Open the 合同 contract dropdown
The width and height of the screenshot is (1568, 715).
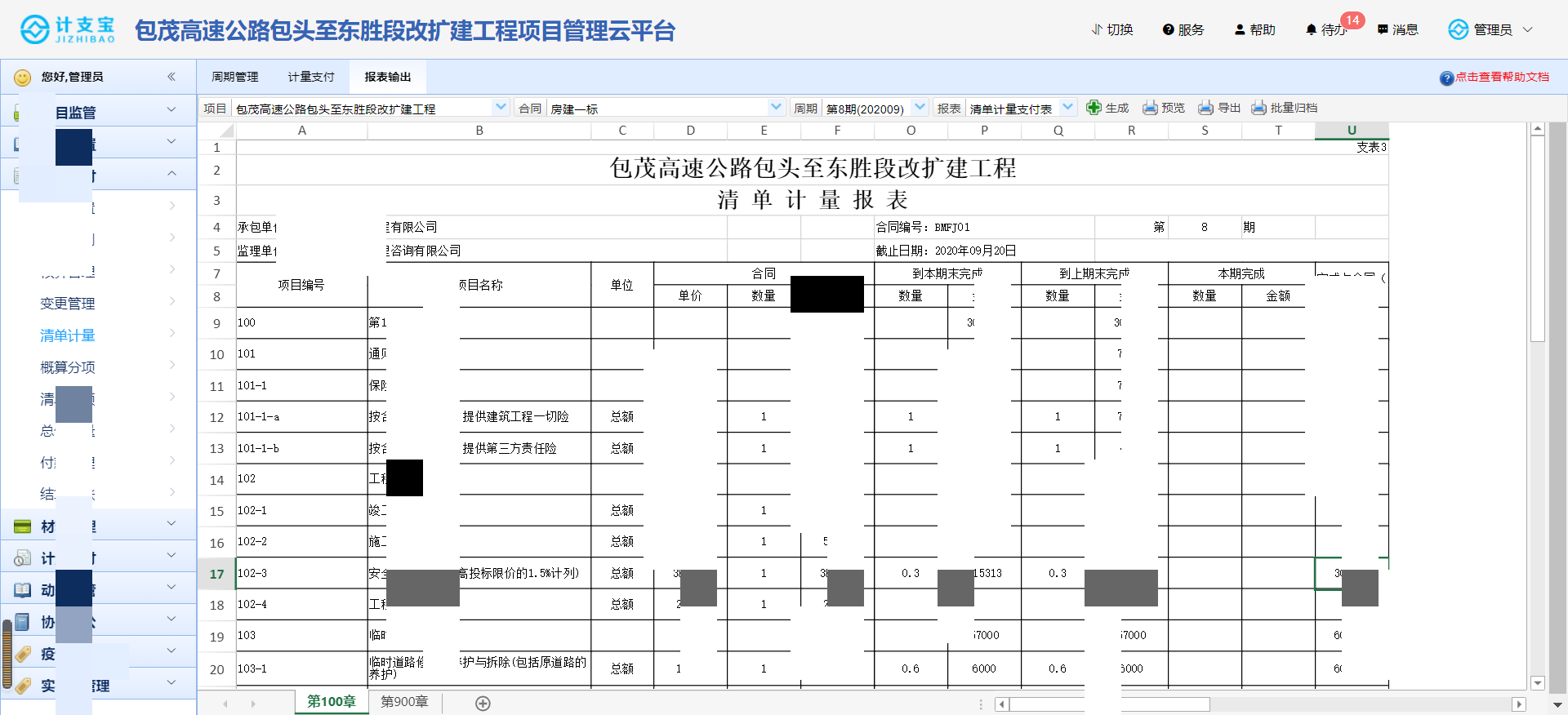click(x=776, y=107)
